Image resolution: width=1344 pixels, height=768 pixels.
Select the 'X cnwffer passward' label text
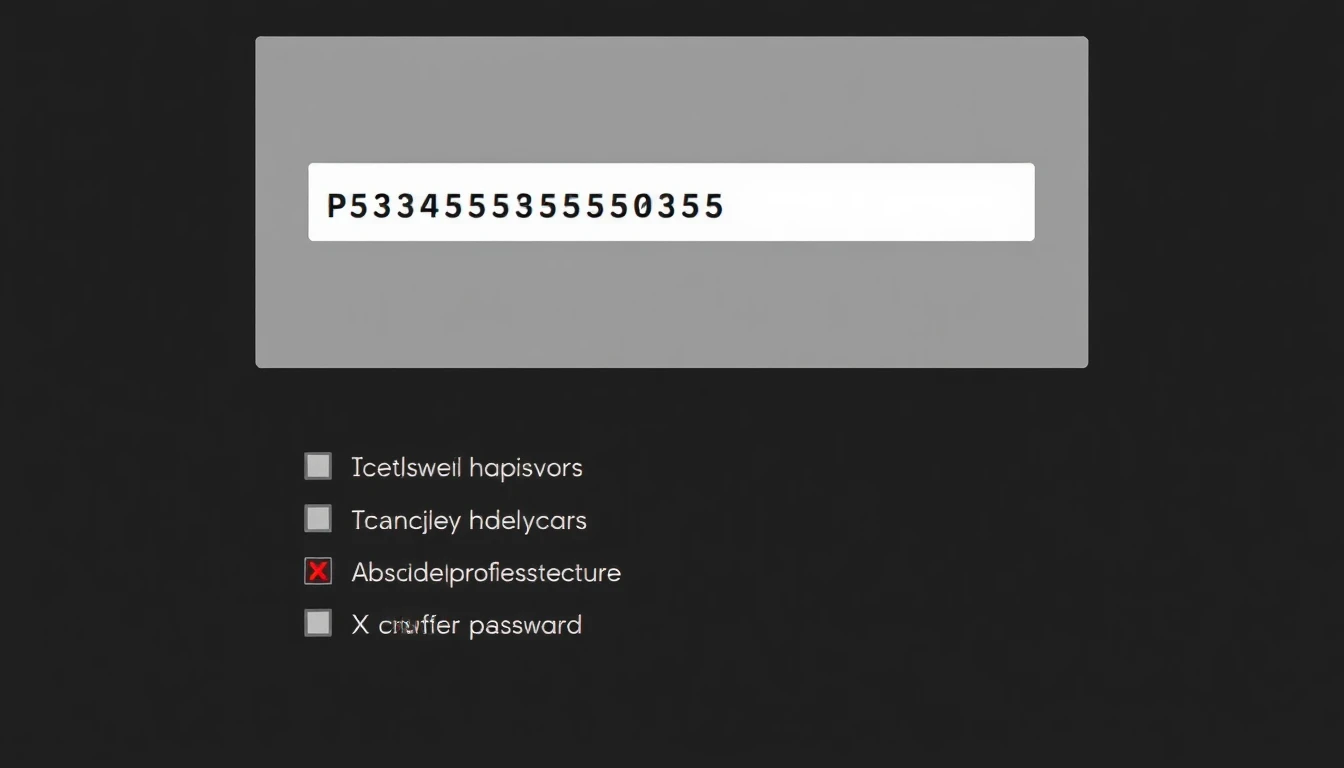coord(466,623)
